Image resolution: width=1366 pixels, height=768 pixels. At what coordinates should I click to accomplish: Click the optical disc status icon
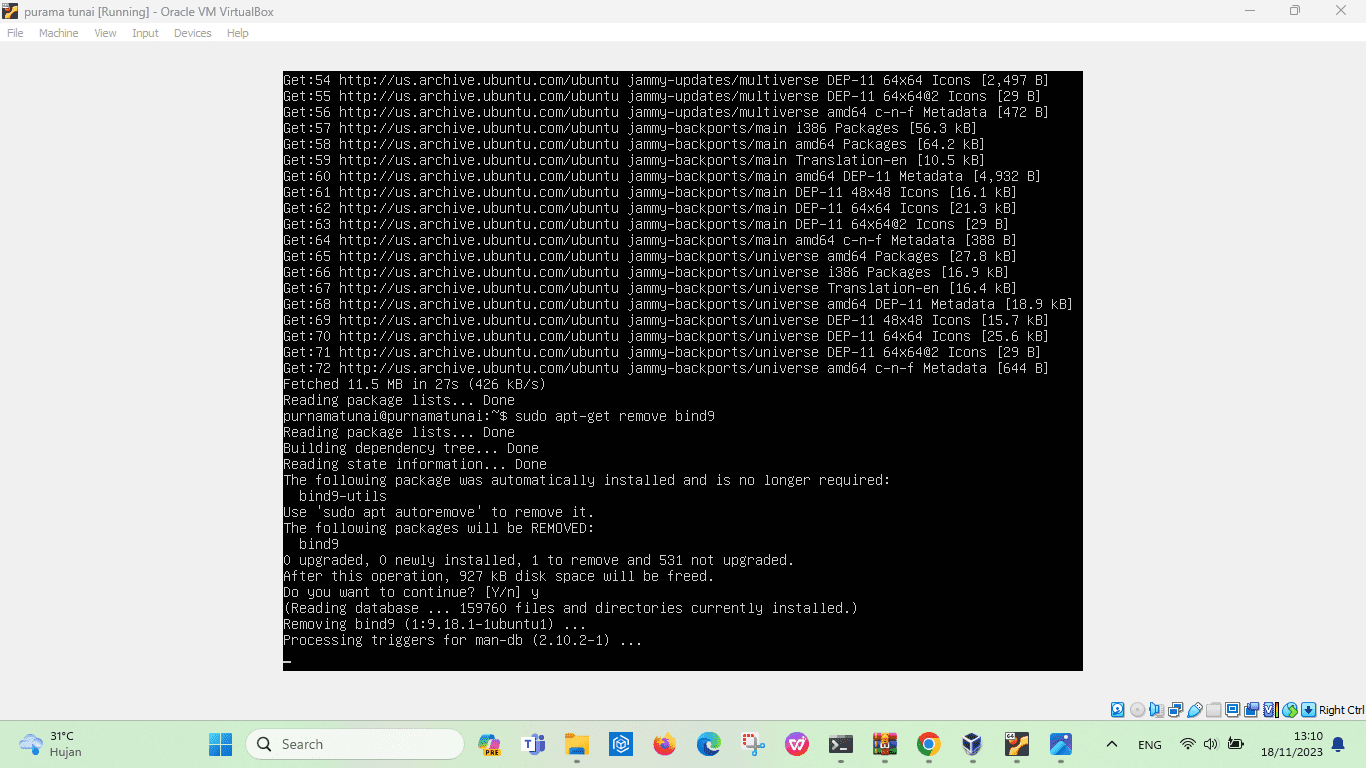point(1137,710)
